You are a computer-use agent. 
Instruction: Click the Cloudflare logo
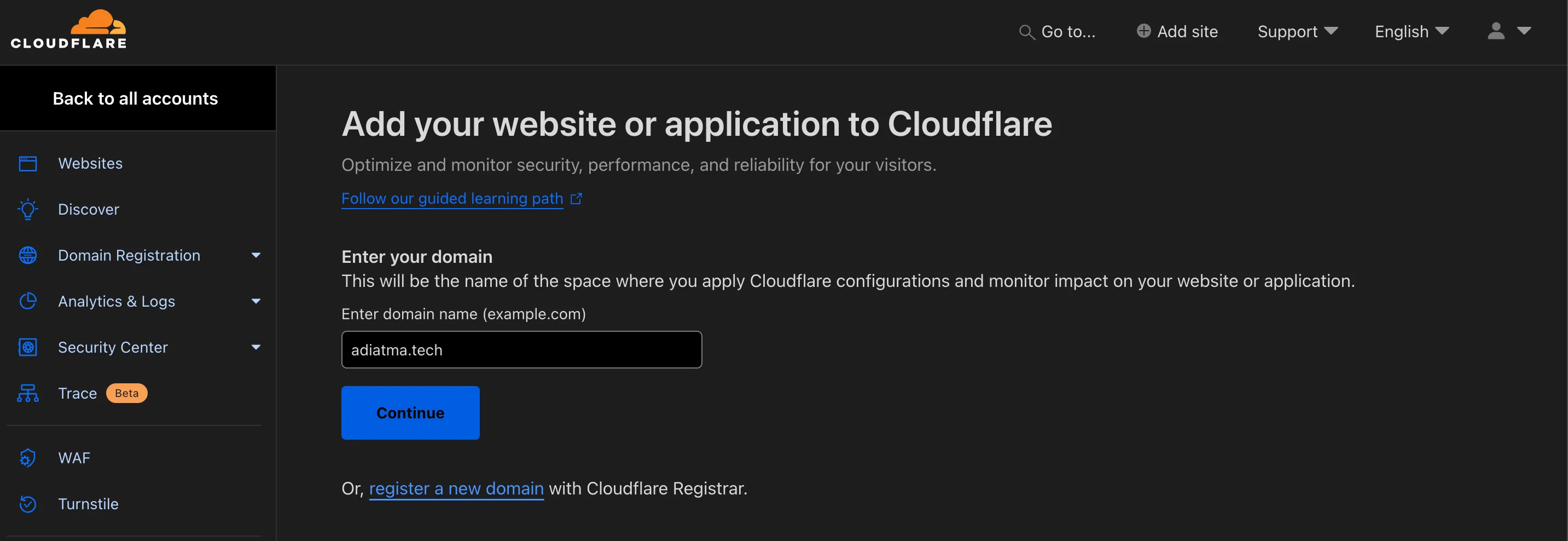tap(69, 29)
